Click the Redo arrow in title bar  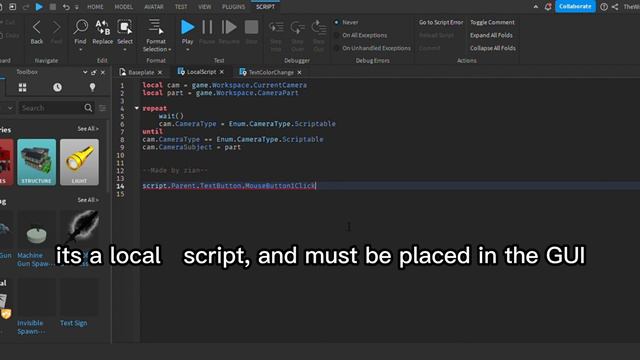pyautogui.click(x=26, y=7)
